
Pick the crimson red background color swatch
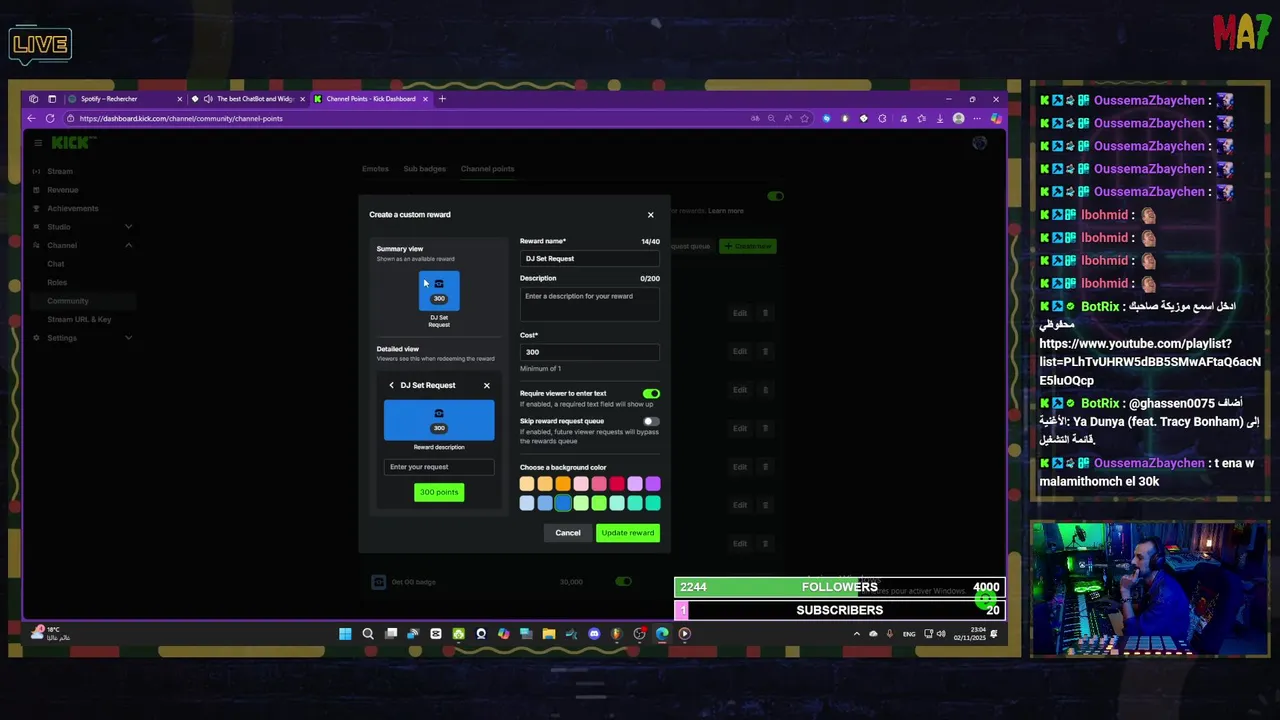point(617,484)
